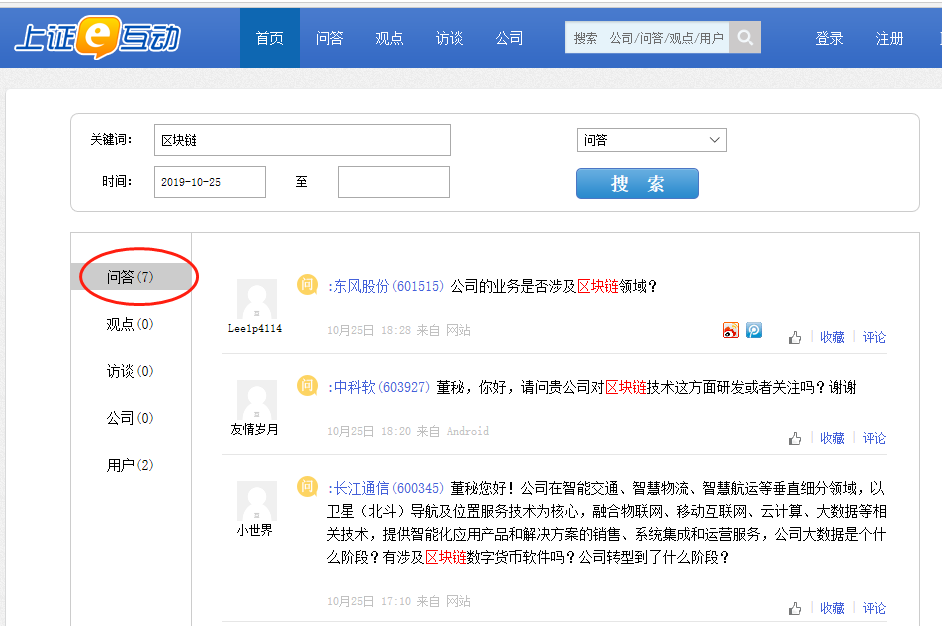Select the 公司 menu item in navigation

pyautogui.click(x=510, y=36)
